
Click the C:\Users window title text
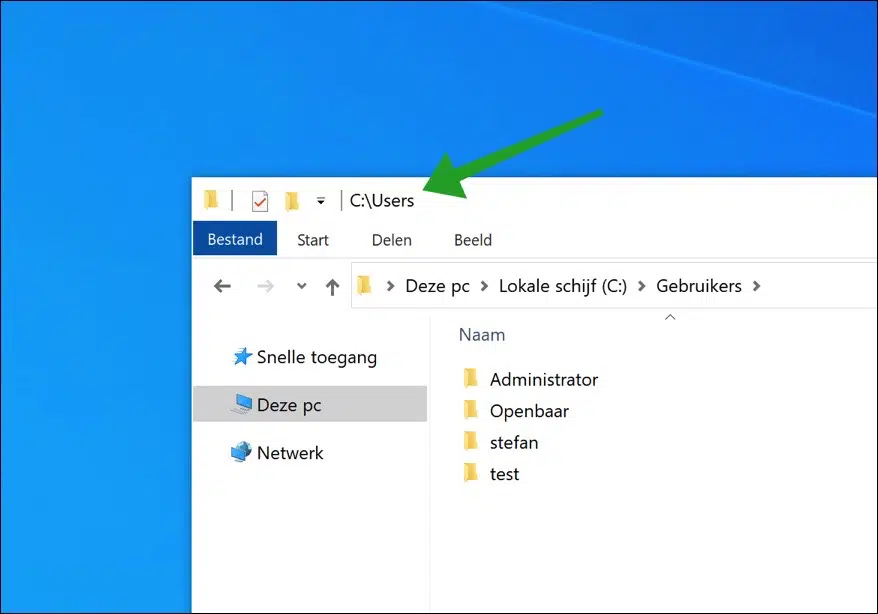click(382, 200)
